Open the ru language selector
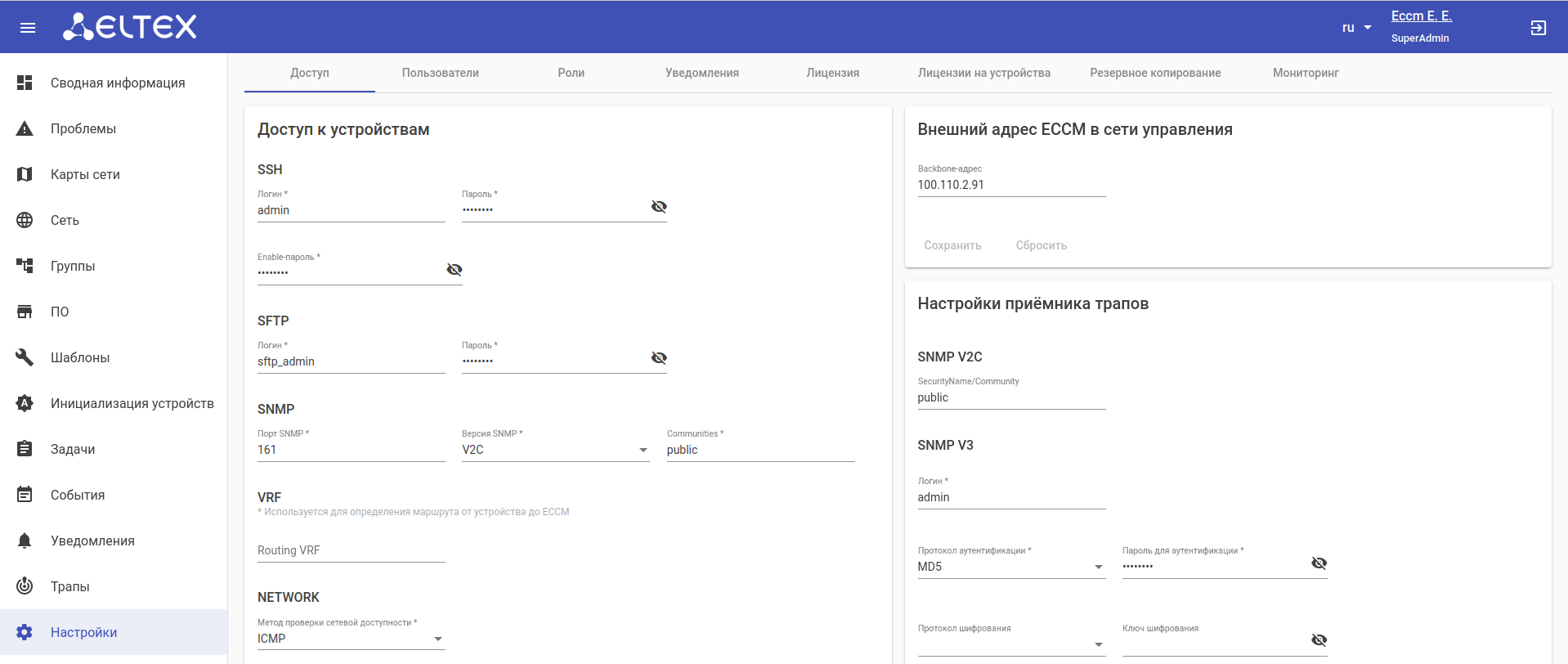 [x=1356, y=28]
